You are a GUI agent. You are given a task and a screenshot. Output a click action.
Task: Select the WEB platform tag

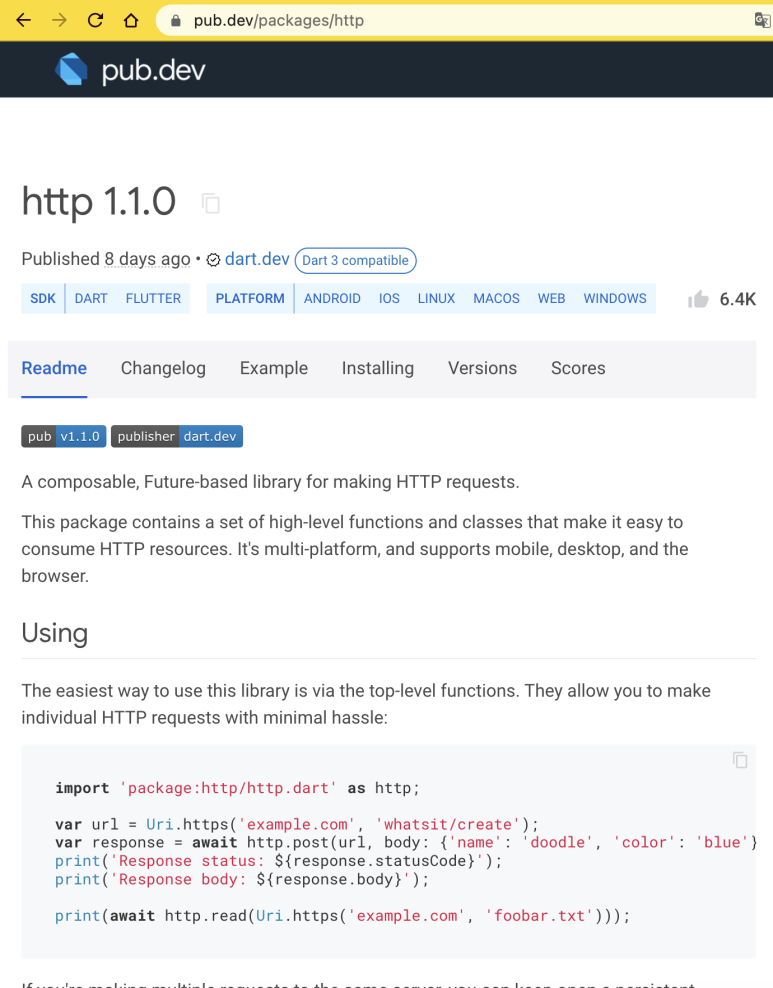551,299
